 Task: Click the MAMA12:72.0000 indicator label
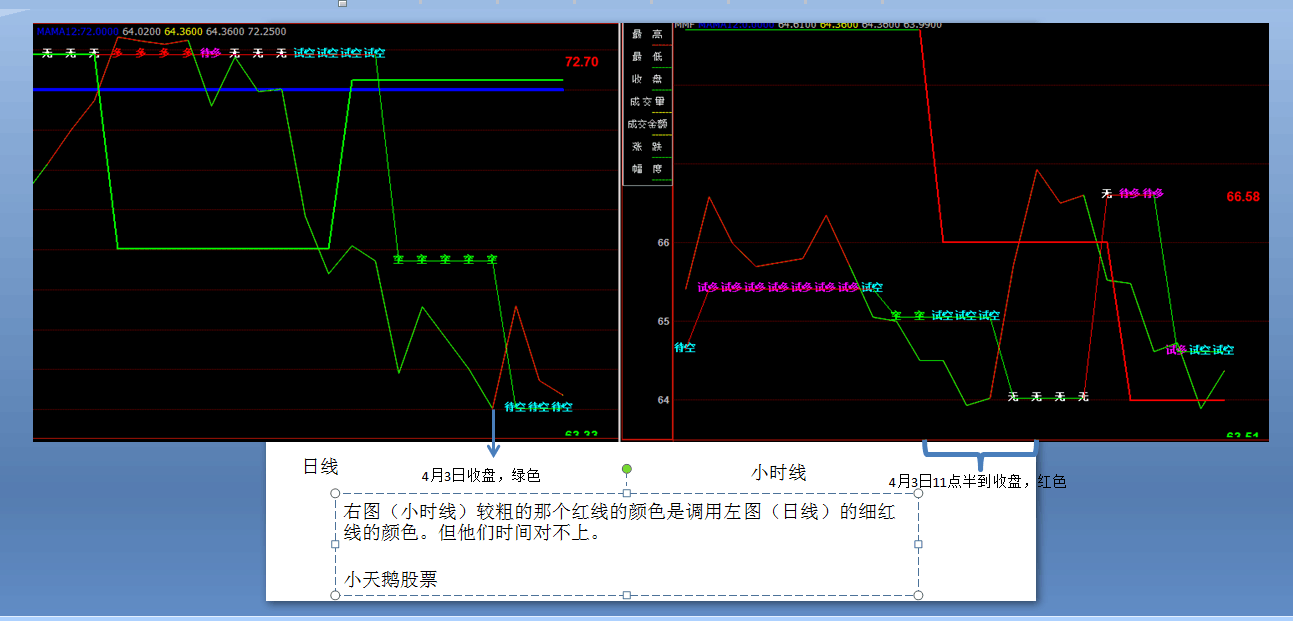click(x=75, y=32)
